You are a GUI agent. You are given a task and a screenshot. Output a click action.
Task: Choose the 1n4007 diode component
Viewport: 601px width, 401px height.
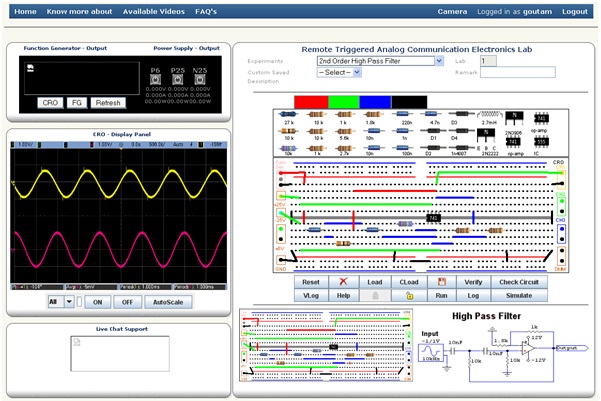click(461, 149)
